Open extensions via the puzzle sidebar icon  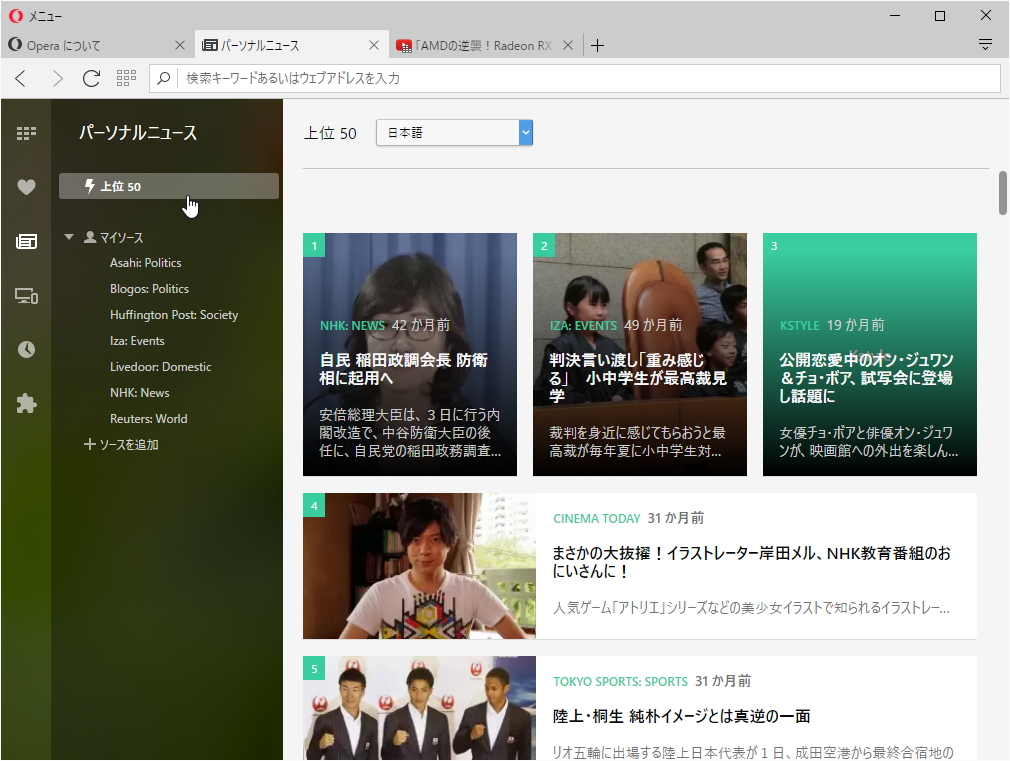pyautogui.click(x=25, y=403)
